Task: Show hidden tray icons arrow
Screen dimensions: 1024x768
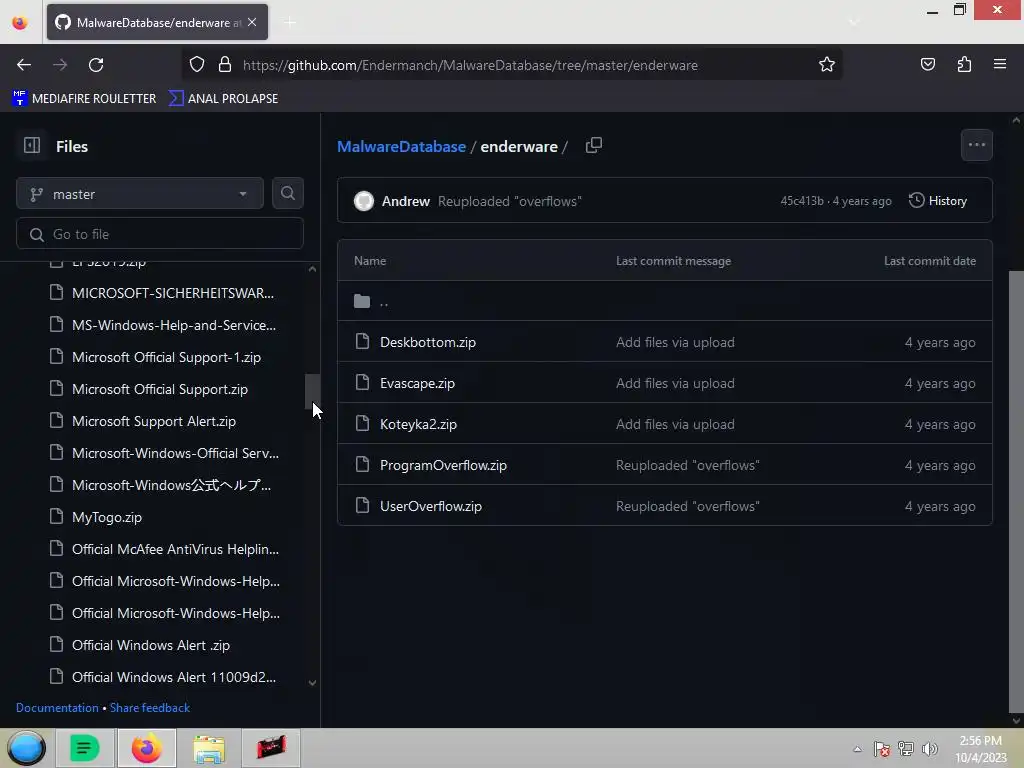Action: (x=857, y=749)
